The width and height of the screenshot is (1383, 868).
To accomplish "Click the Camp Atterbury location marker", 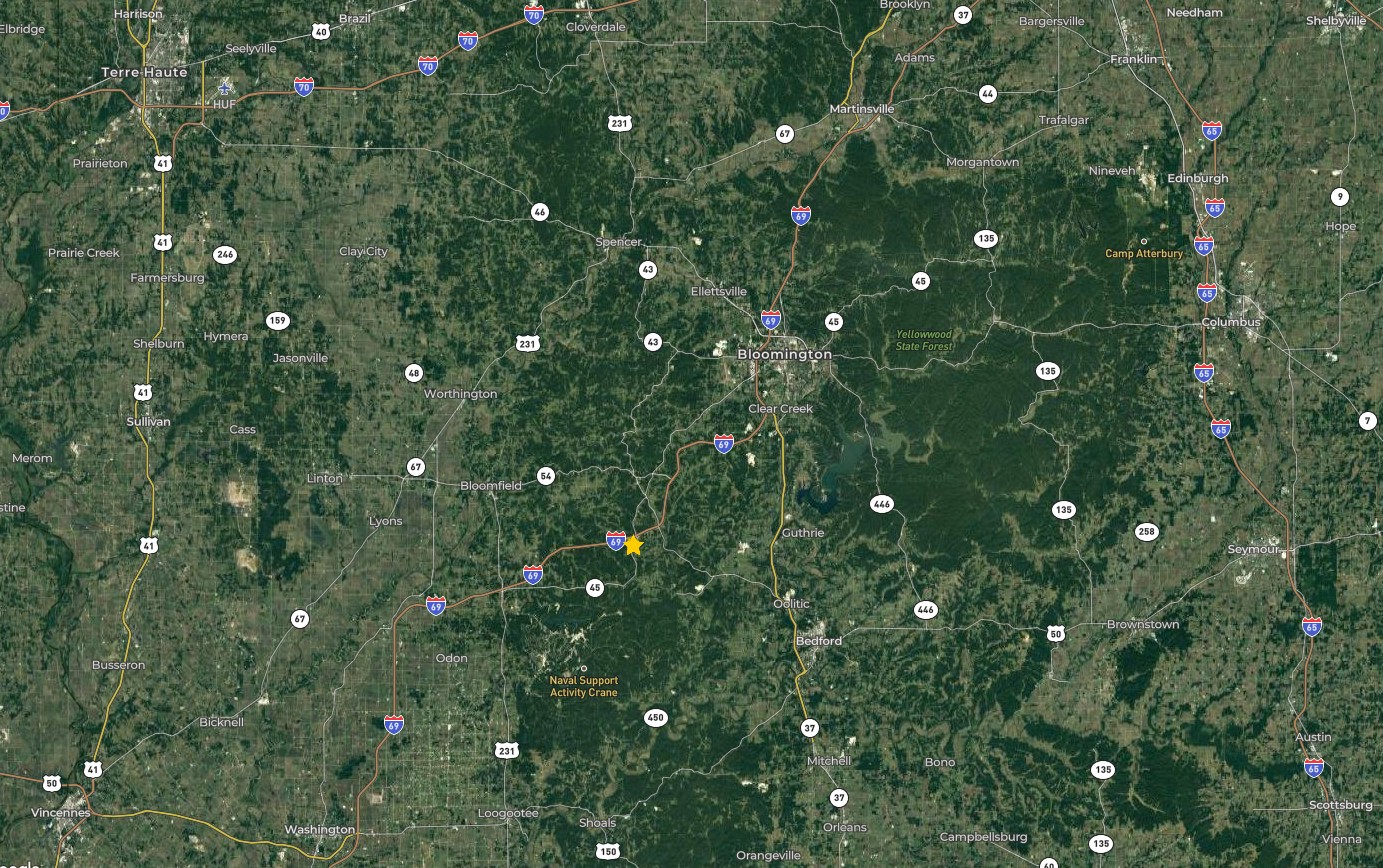I will coord(1144,241).
